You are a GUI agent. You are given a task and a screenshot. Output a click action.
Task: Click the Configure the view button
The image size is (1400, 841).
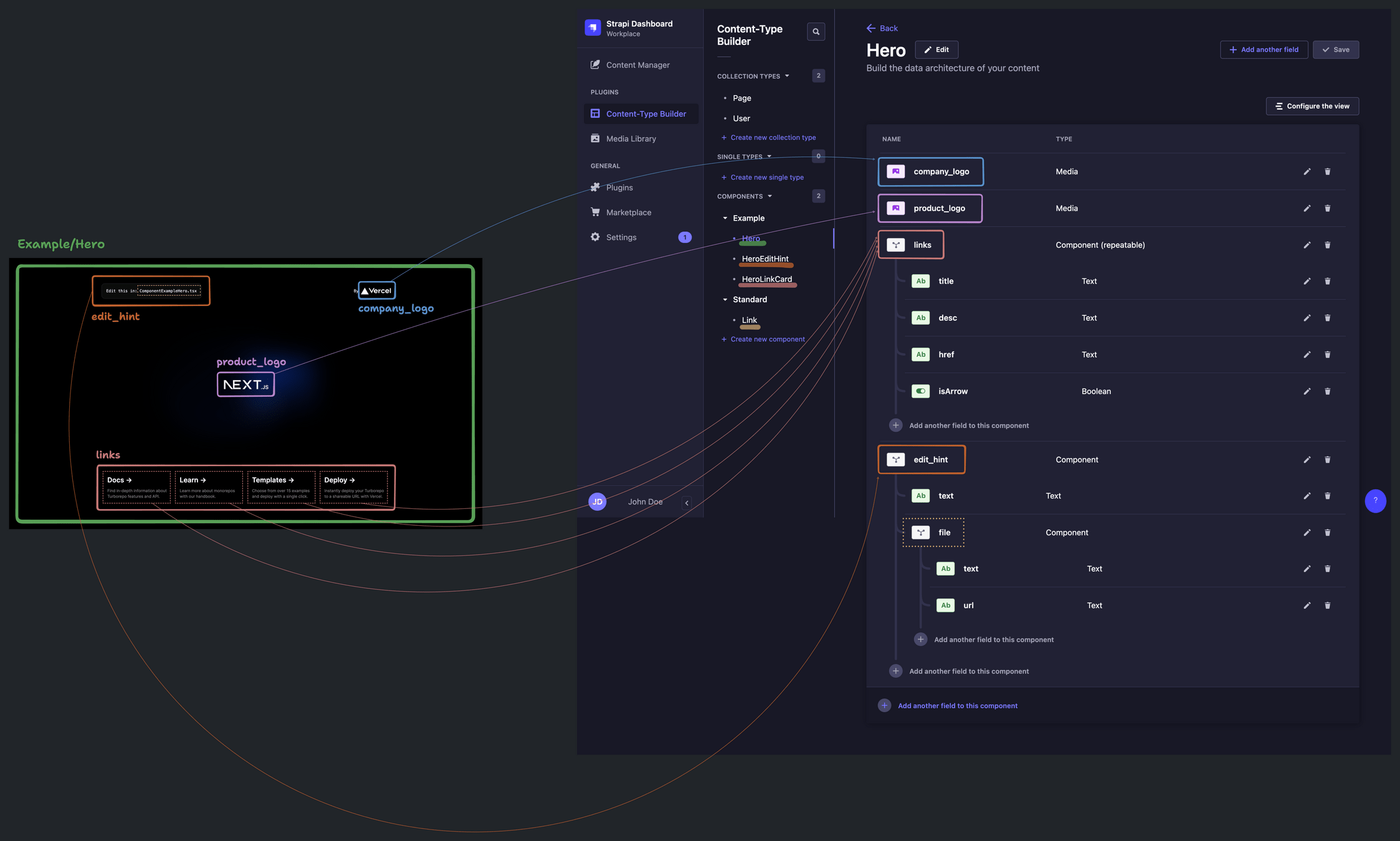[1312, 107]
